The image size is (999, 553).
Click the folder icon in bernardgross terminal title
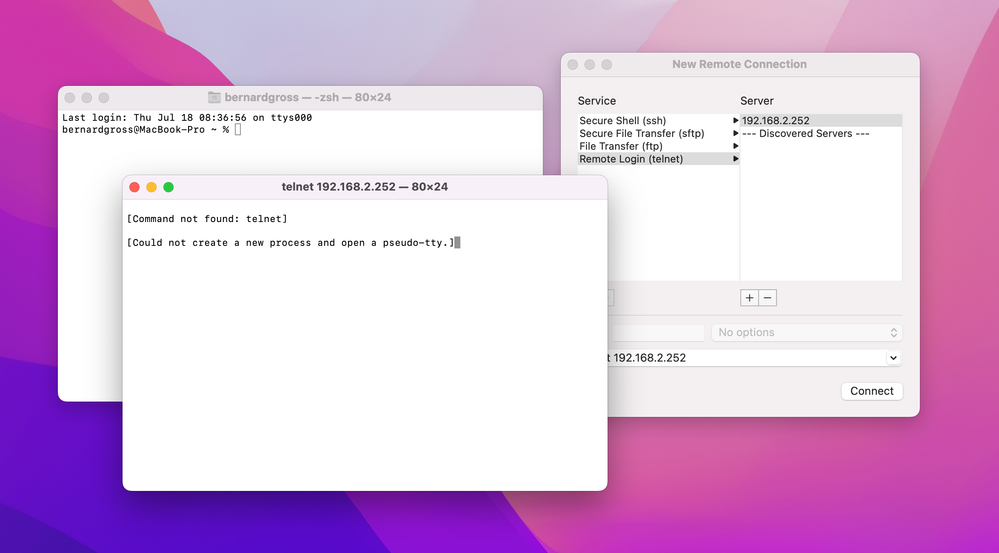[x=214, y=98]
